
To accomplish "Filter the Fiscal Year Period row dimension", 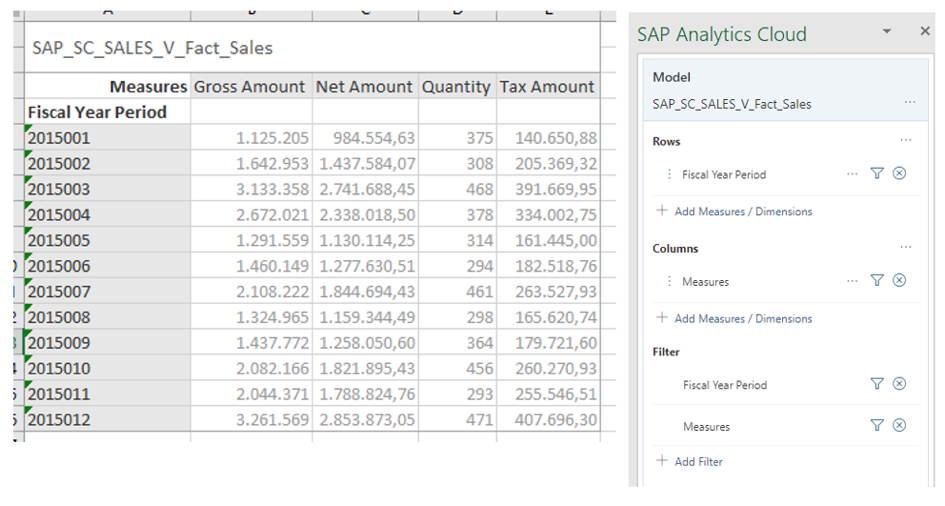I will pyautogui.click(x=877, y=174).
